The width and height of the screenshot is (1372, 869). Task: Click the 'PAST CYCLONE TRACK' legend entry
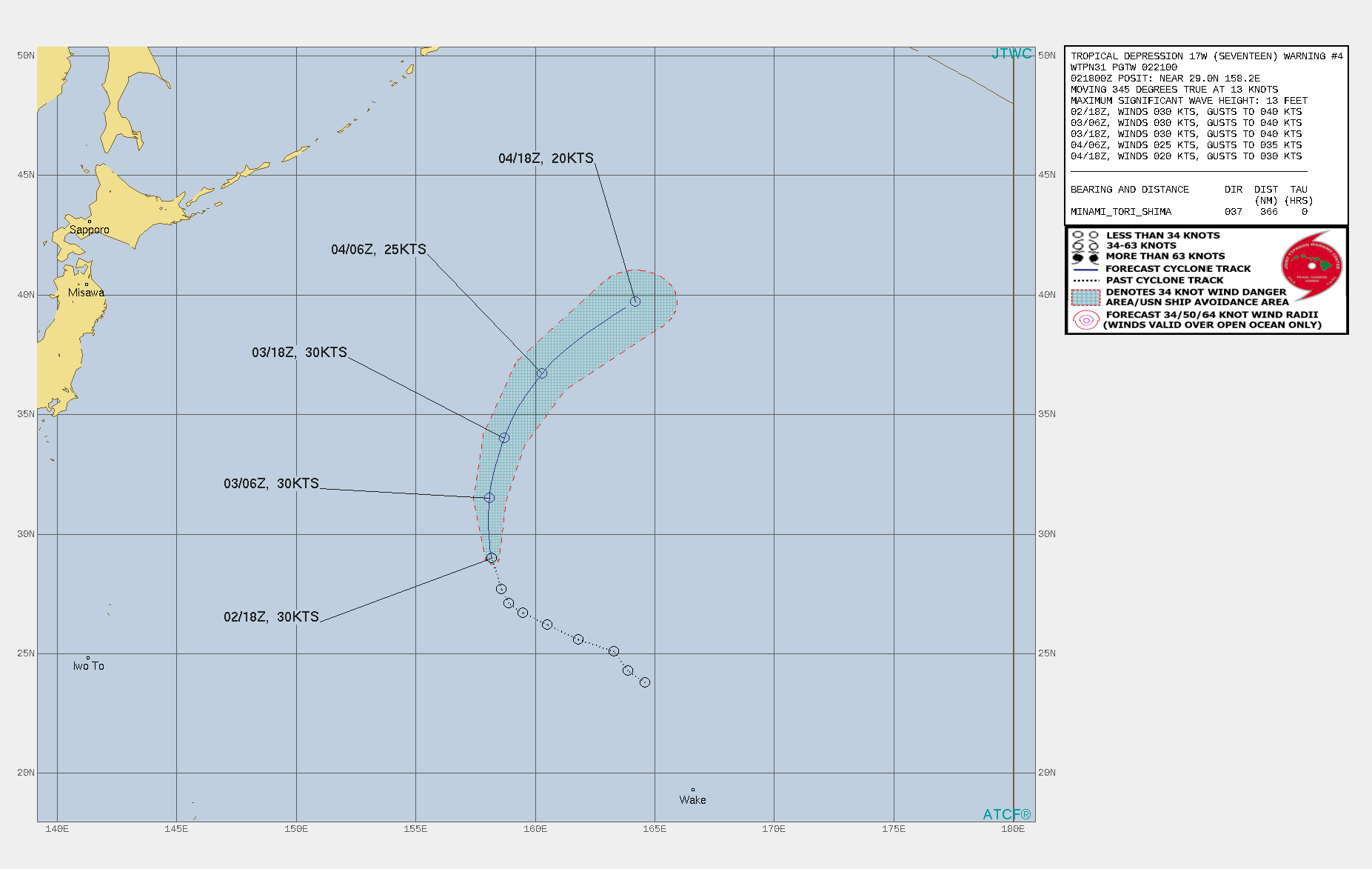pos(1165,280)
